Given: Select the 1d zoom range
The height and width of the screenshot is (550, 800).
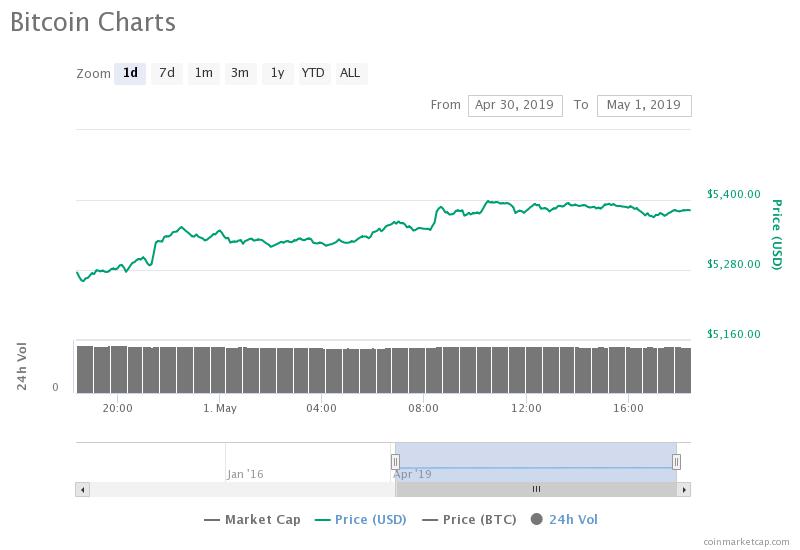Looking at the screenshot, I should click(130, 73).
